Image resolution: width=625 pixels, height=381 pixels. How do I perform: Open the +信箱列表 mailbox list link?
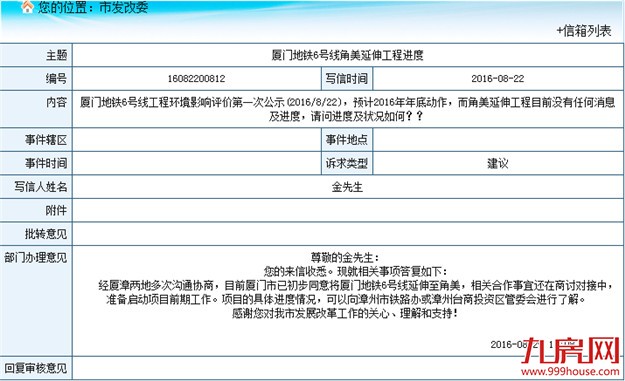coord(584,31)
